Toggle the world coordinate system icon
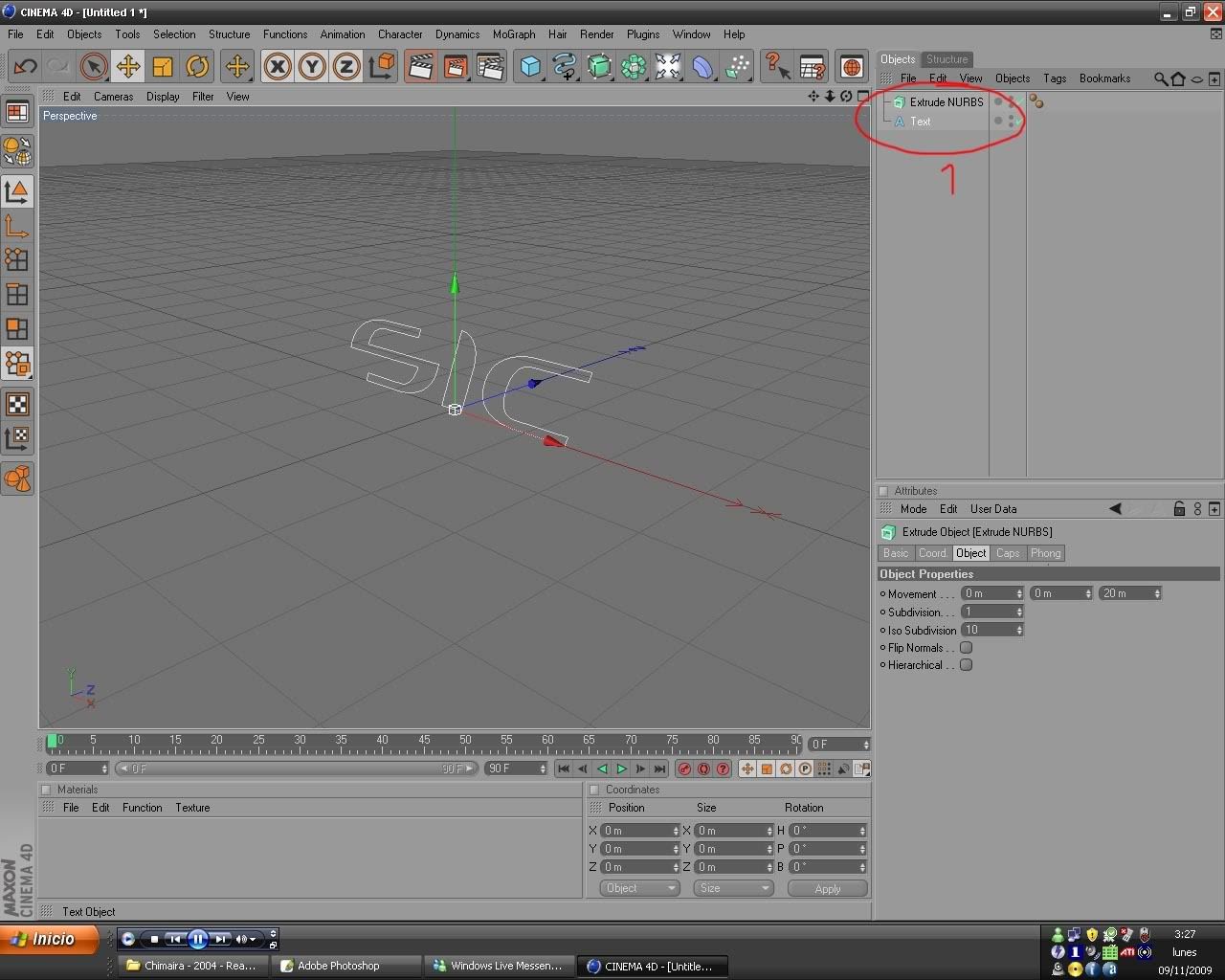 click(x=381, y=66)
